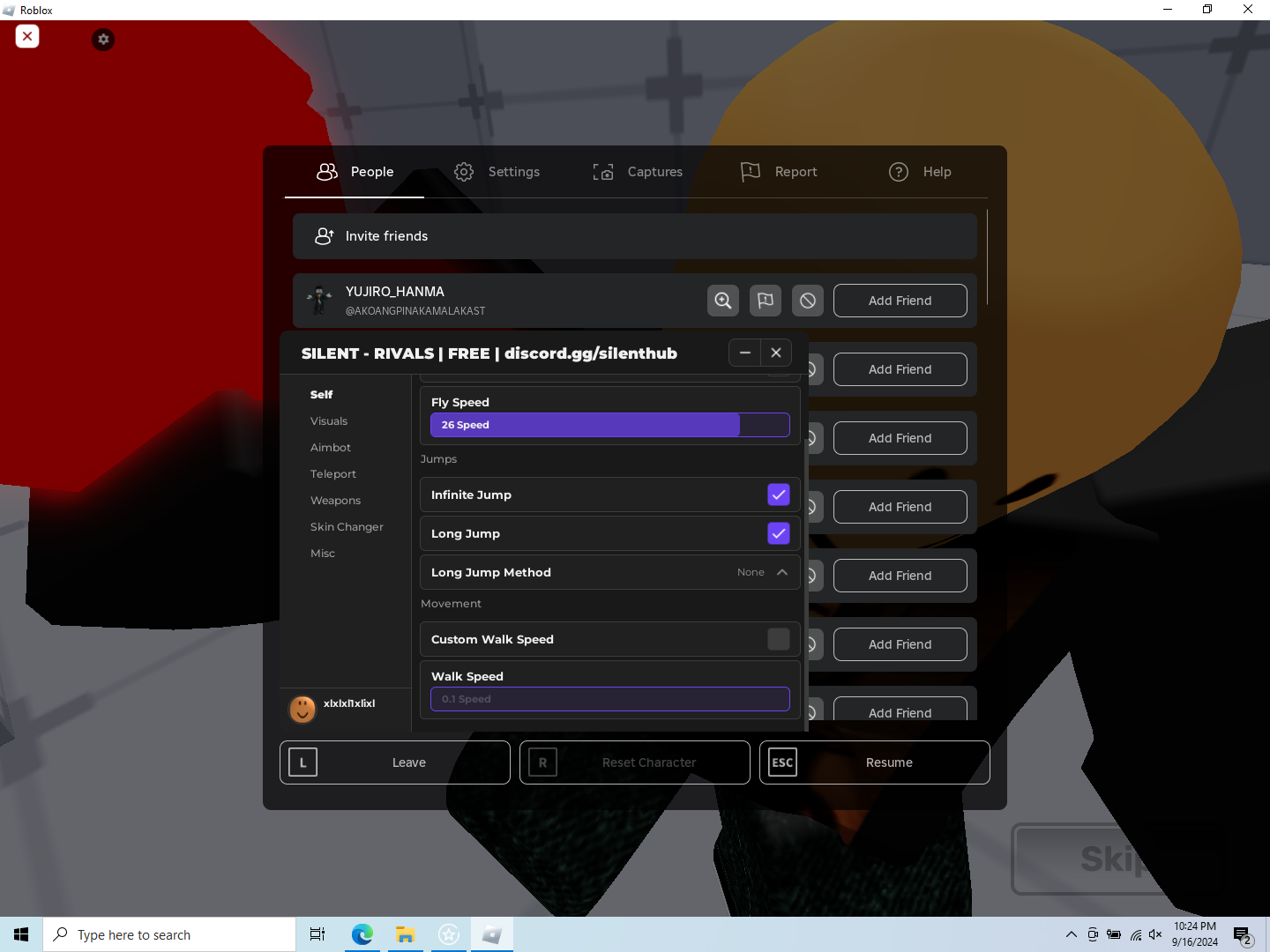Close the Silent hub panel
The width and height of the screenshot is (1270, 952).
(x=776, y=353)
